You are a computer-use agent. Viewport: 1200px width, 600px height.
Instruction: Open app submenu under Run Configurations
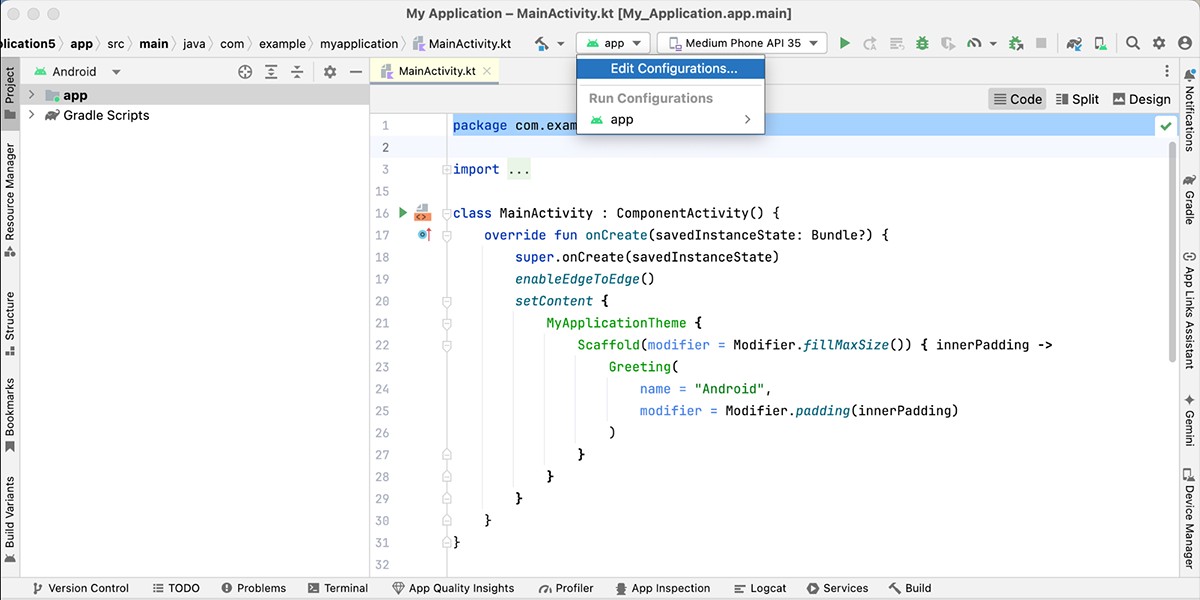(x=671, y=120)
